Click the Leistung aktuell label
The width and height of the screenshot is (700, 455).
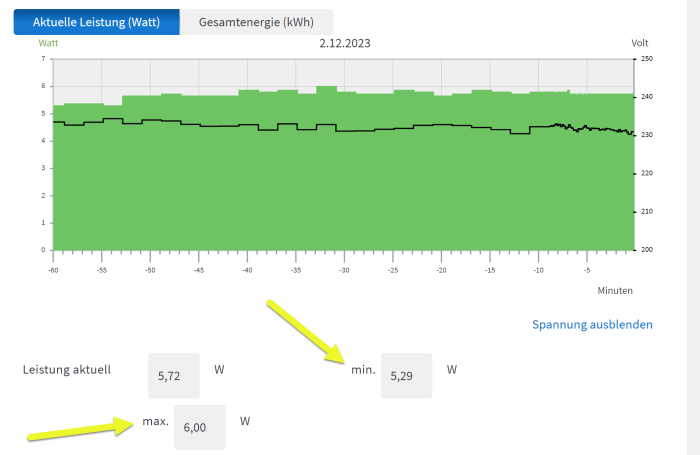[67, 369]
